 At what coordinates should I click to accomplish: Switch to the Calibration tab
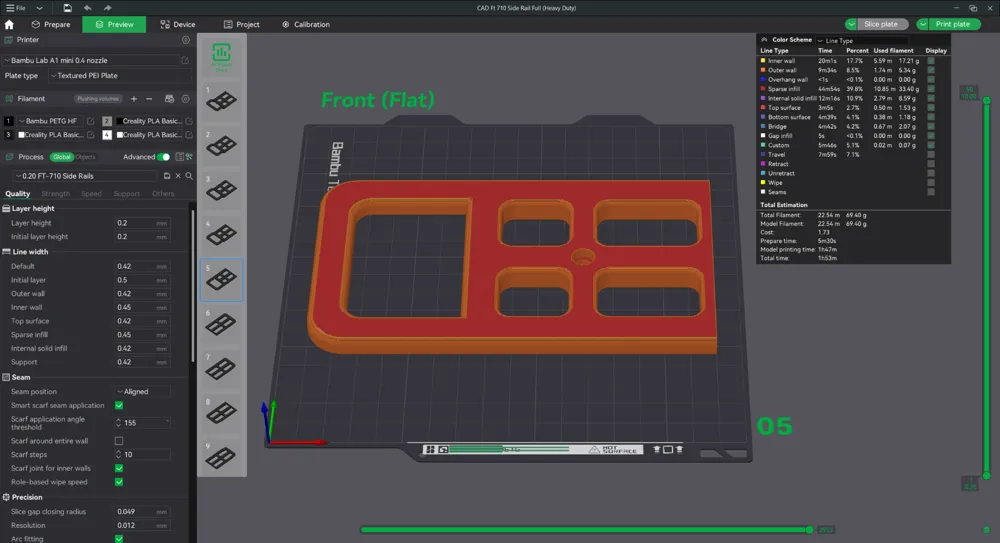click(x=306, y=24)
